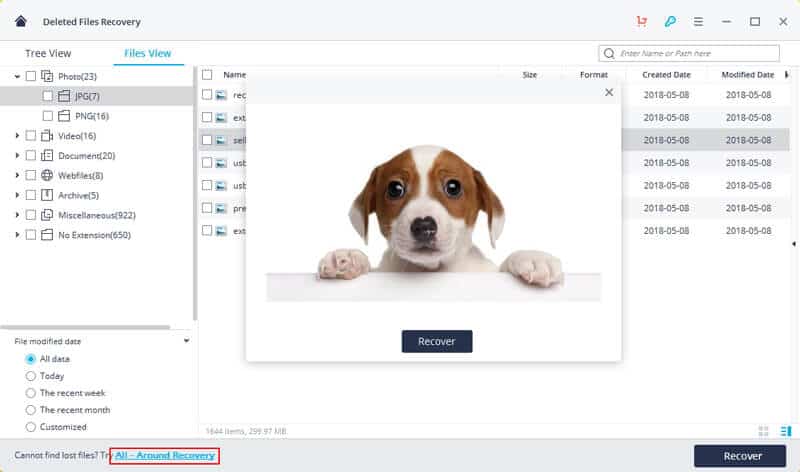Go to the Home screen icon
Screen dimensions: 800x472
pos(20,21)
